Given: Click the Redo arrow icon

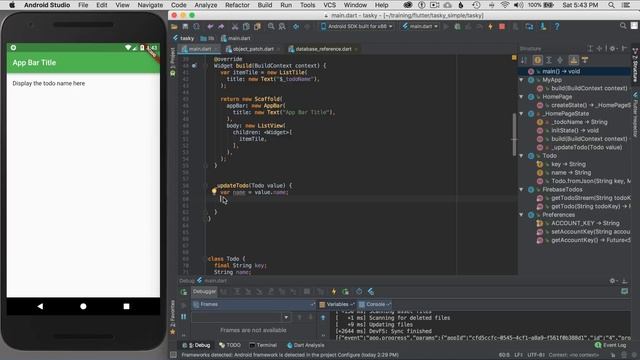Looking at the screenshot, I should click(221, 27).
